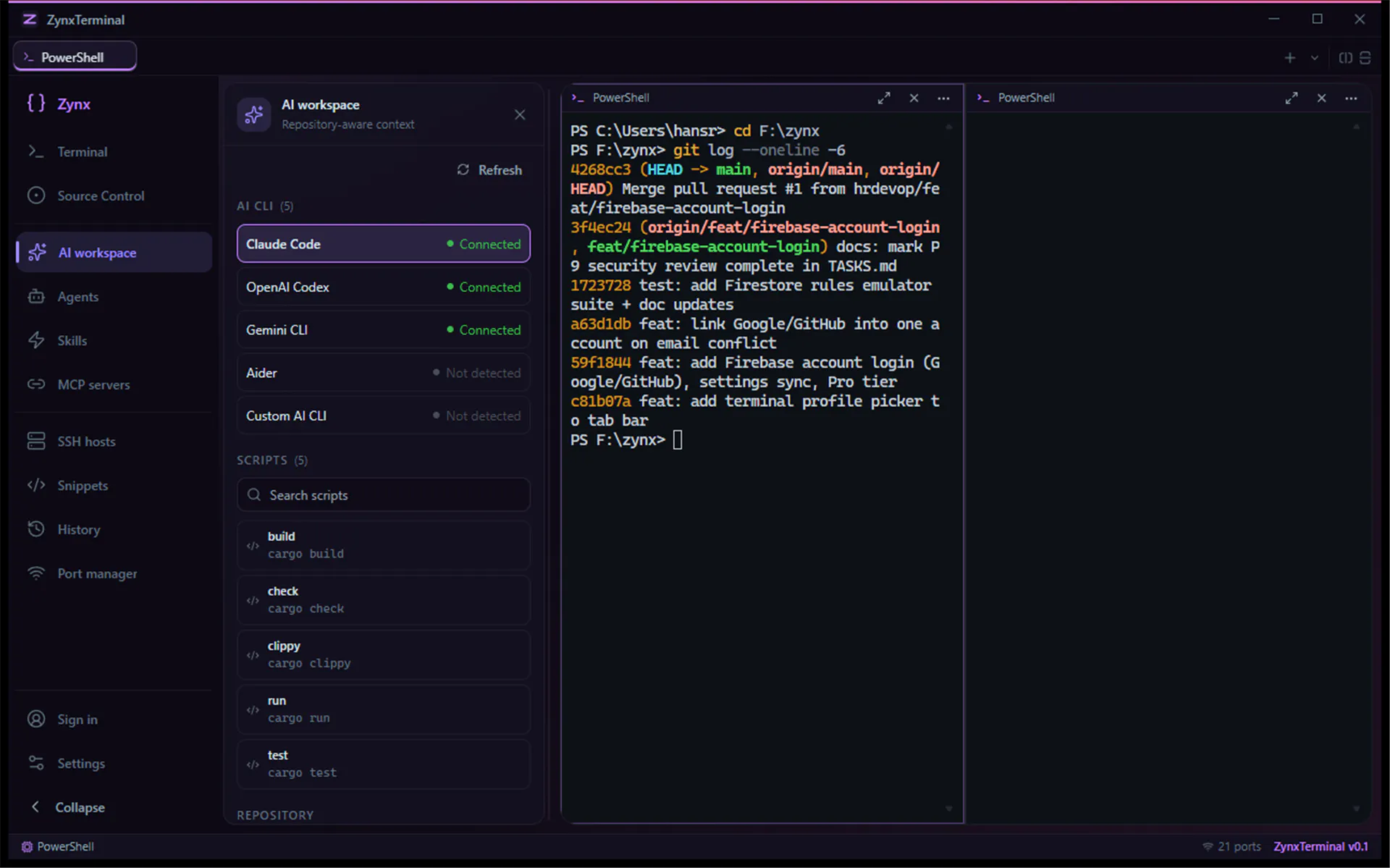Close the AI workspace panel
Image resolution: width=1390 pixels, height=868 pixels.
tap(520, 114)
